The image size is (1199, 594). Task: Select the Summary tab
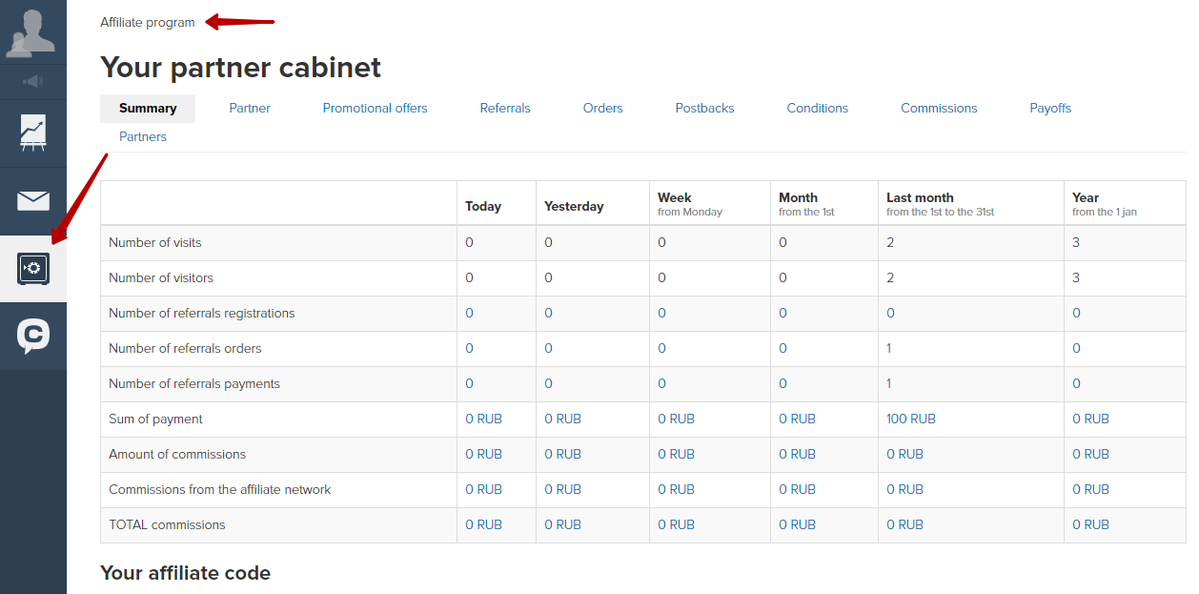click(x=148, y=109)
